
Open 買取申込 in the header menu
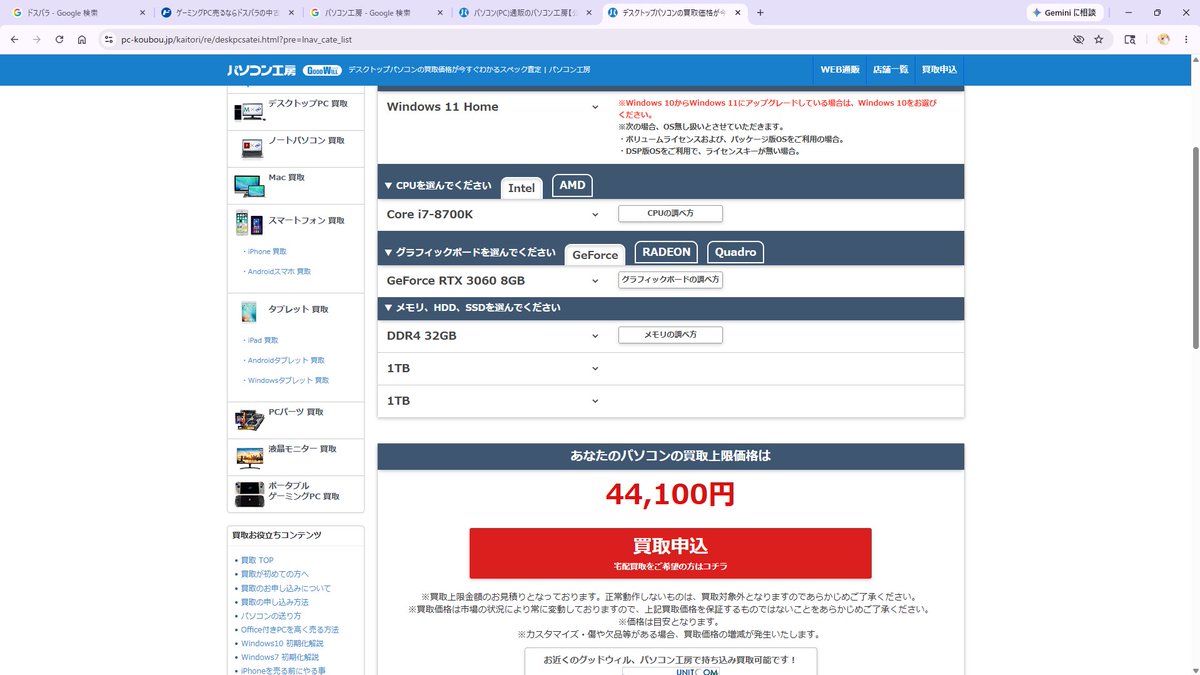click(x=939, y=70)
